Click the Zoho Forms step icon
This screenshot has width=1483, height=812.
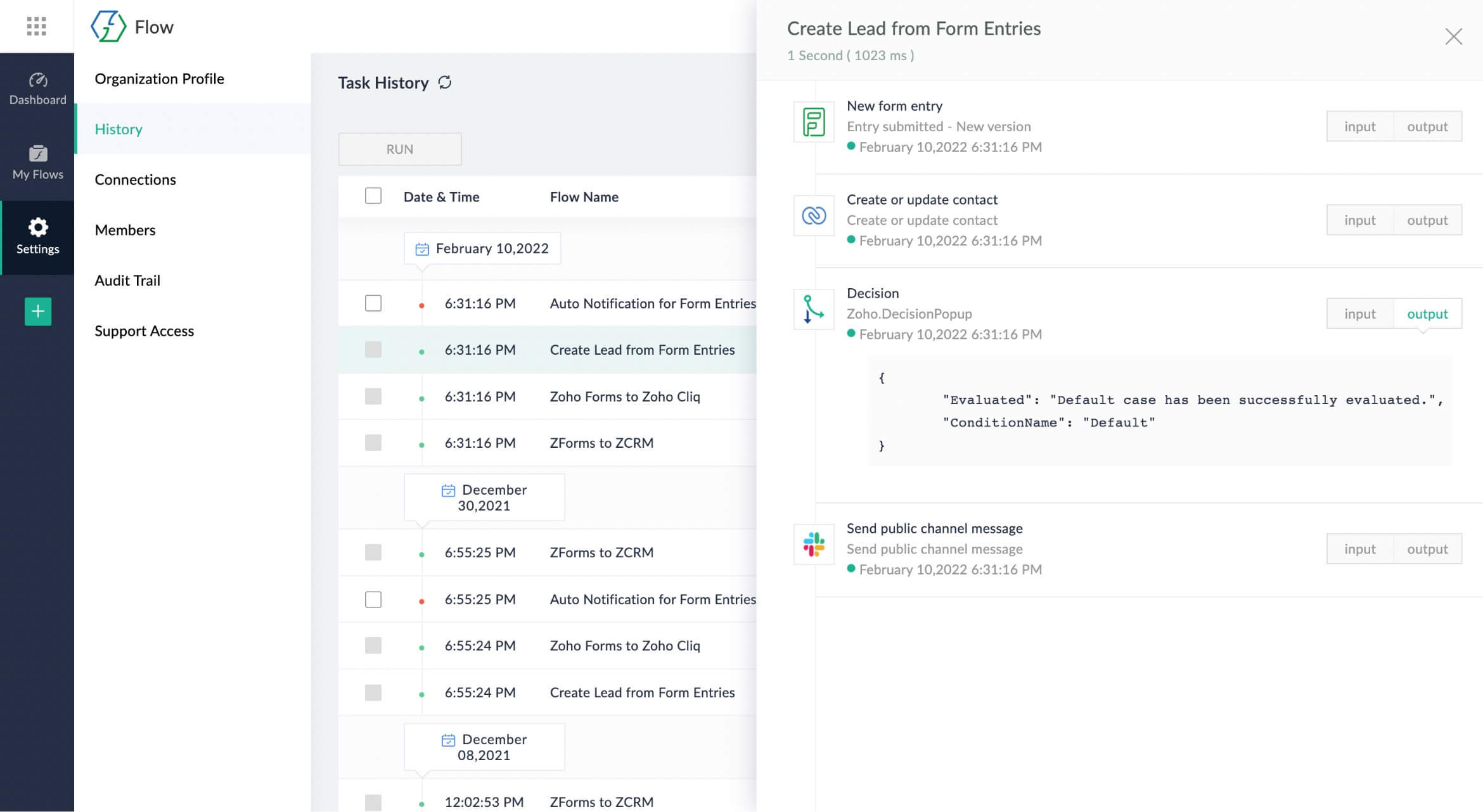[x=814, y=122]
